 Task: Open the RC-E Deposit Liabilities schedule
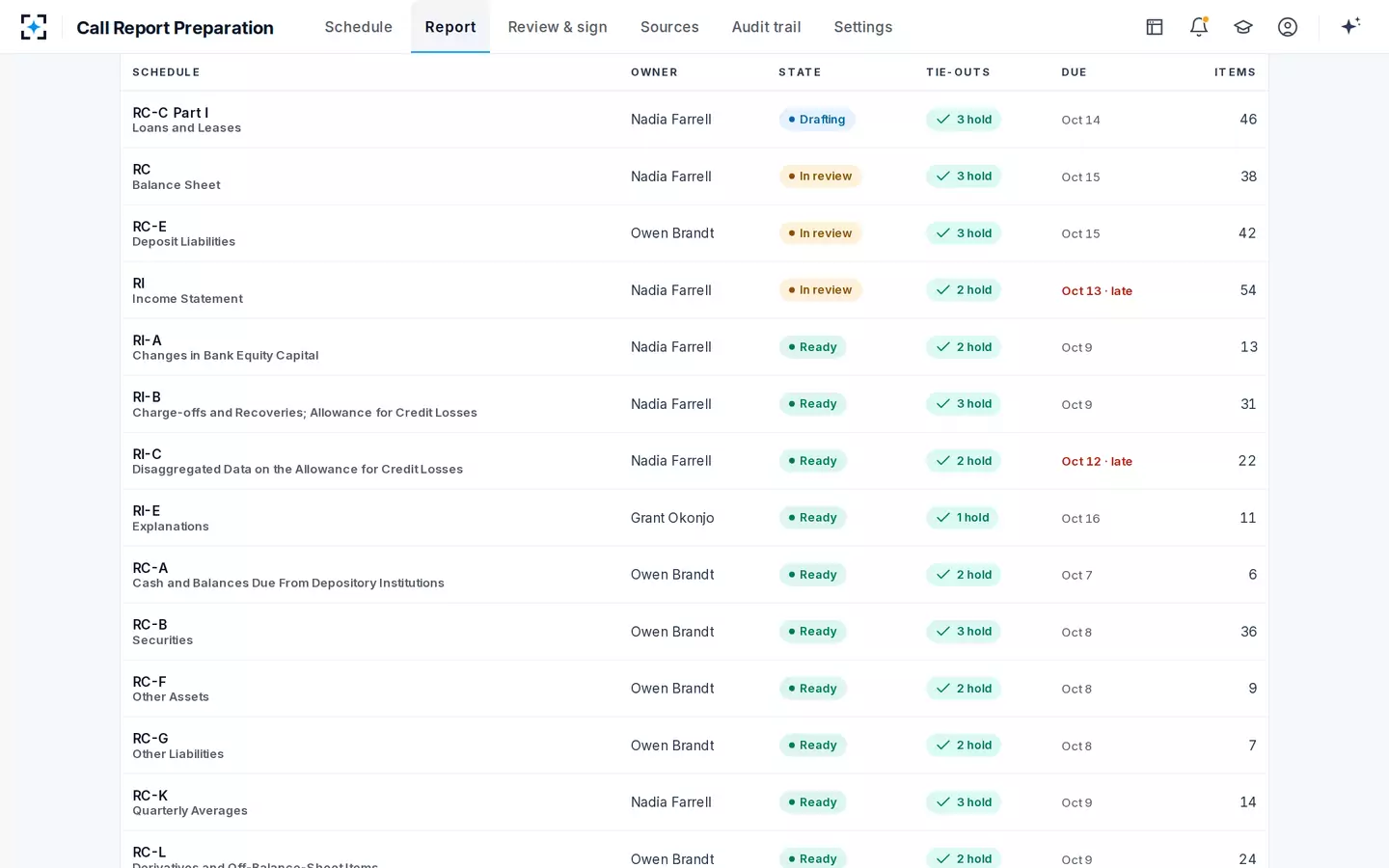tap(183, 233)
